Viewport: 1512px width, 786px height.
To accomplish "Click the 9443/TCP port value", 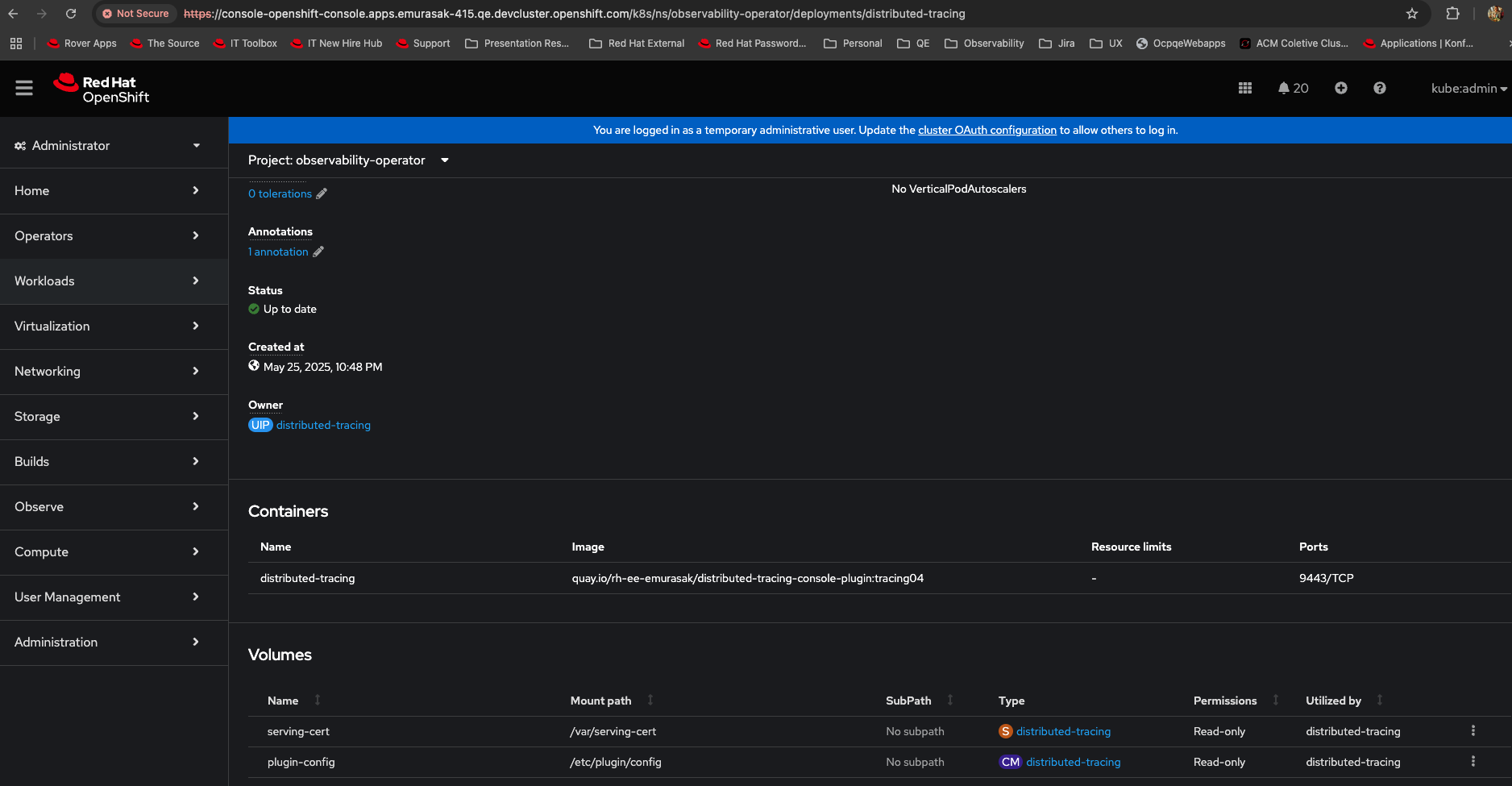I will pos(1326,578).
